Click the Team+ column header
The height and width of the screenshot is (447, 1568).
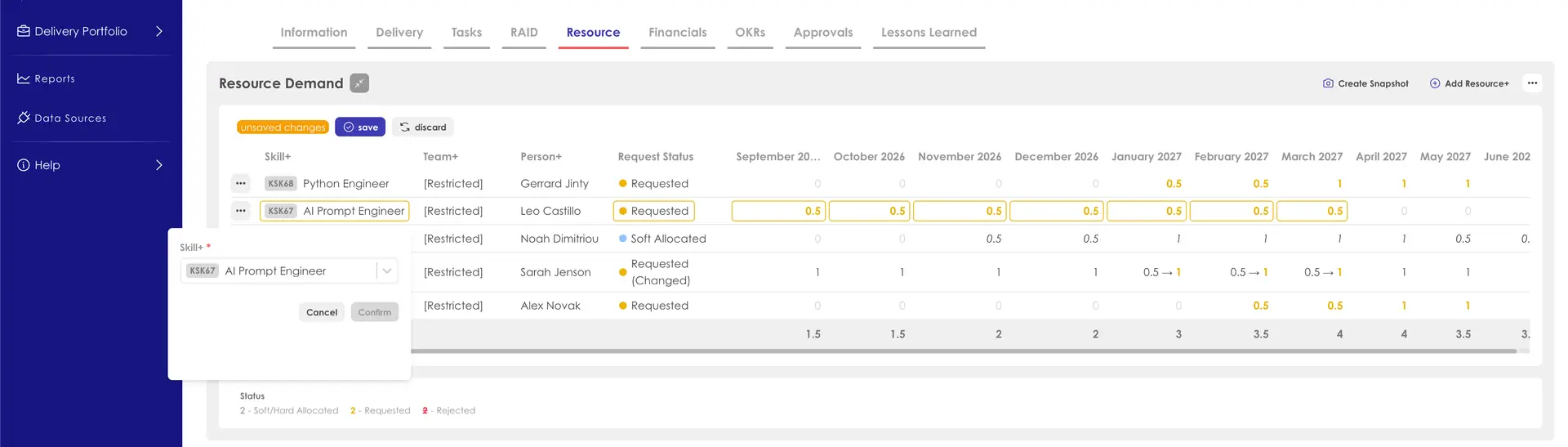(x=440, y=157)
